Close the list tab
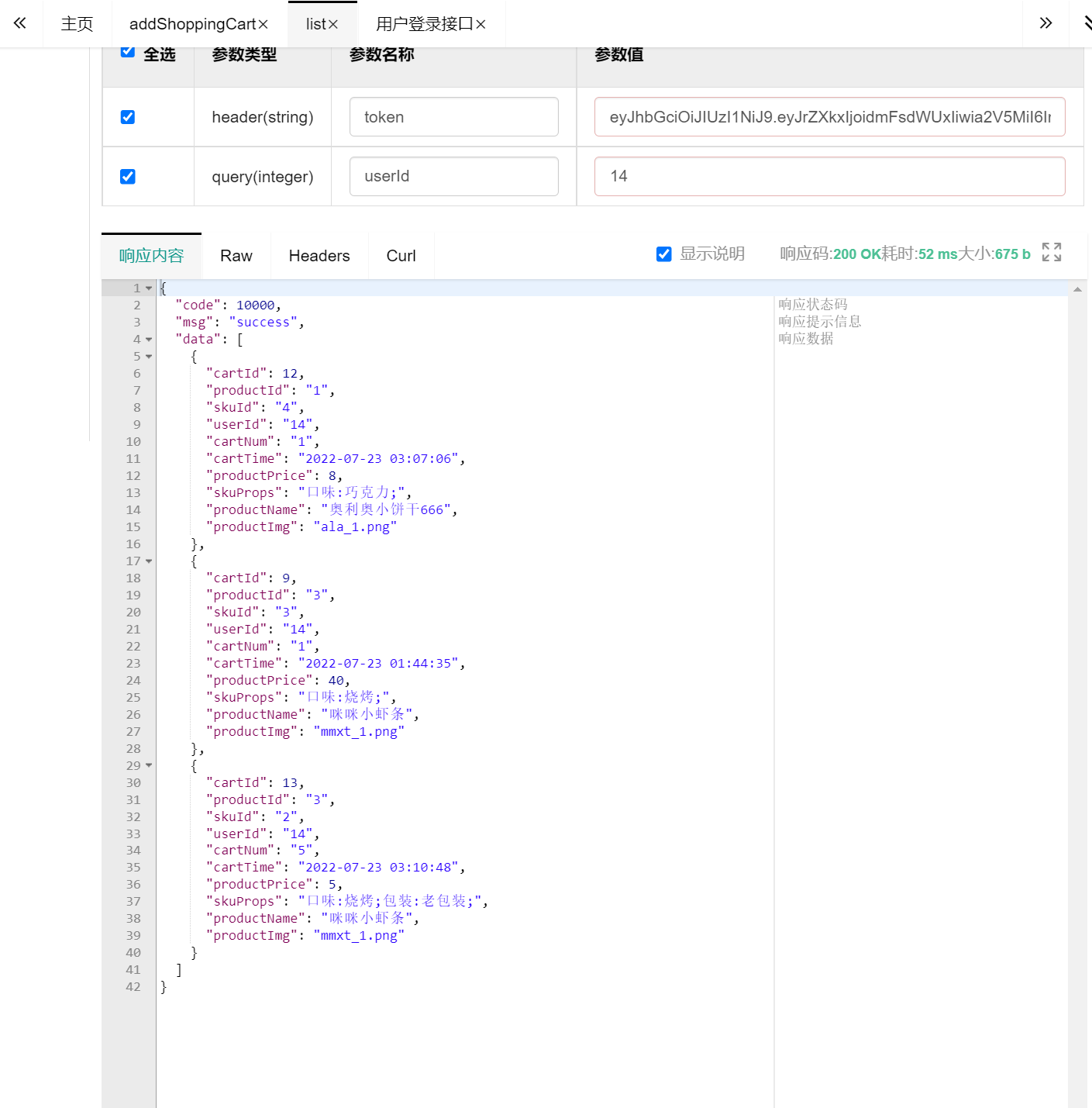Screen dimensions: 1092x1108 tap(333, 25)
